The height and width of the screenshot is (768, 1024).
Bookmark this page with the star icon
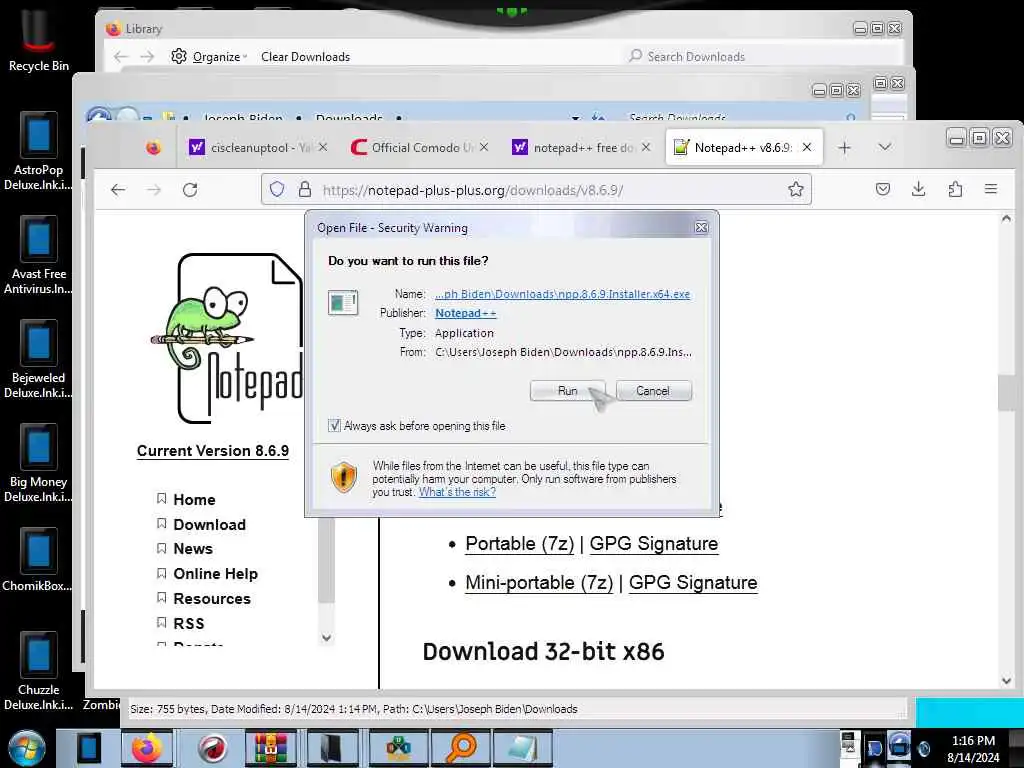(795, 189)
